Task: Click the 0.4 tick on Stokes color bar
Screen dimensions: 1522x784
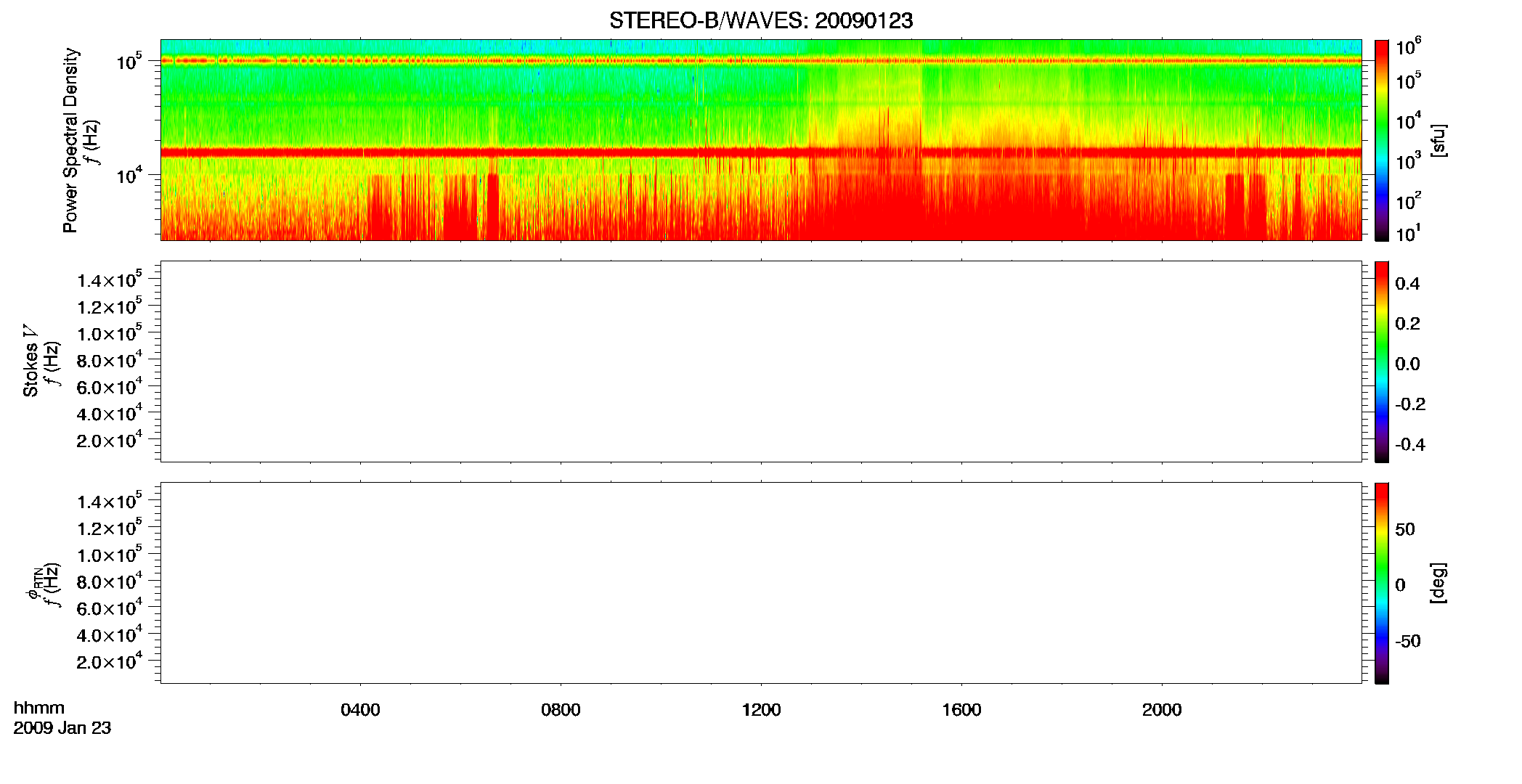Action: (x=1407, y=284)
